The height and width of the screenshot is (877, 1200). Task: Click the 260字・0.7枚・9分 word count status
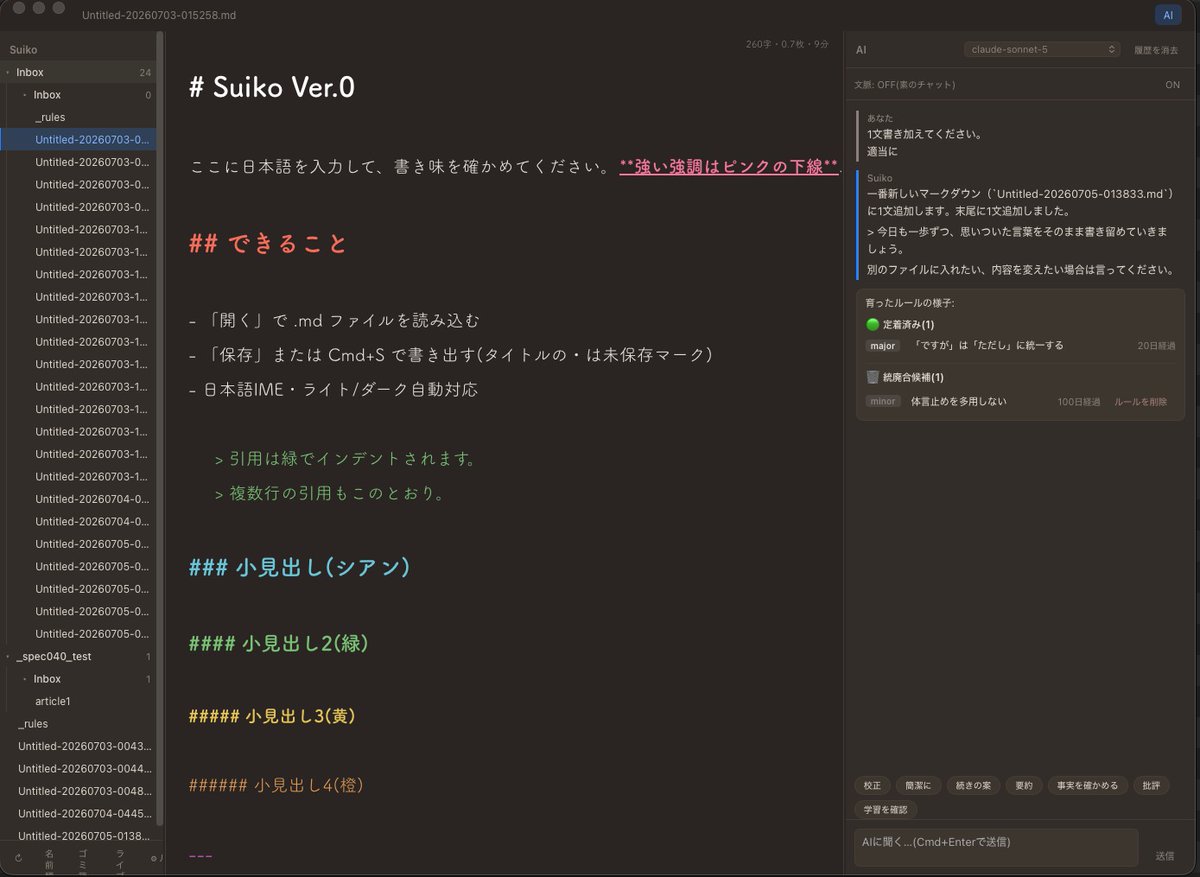[787, 44]
